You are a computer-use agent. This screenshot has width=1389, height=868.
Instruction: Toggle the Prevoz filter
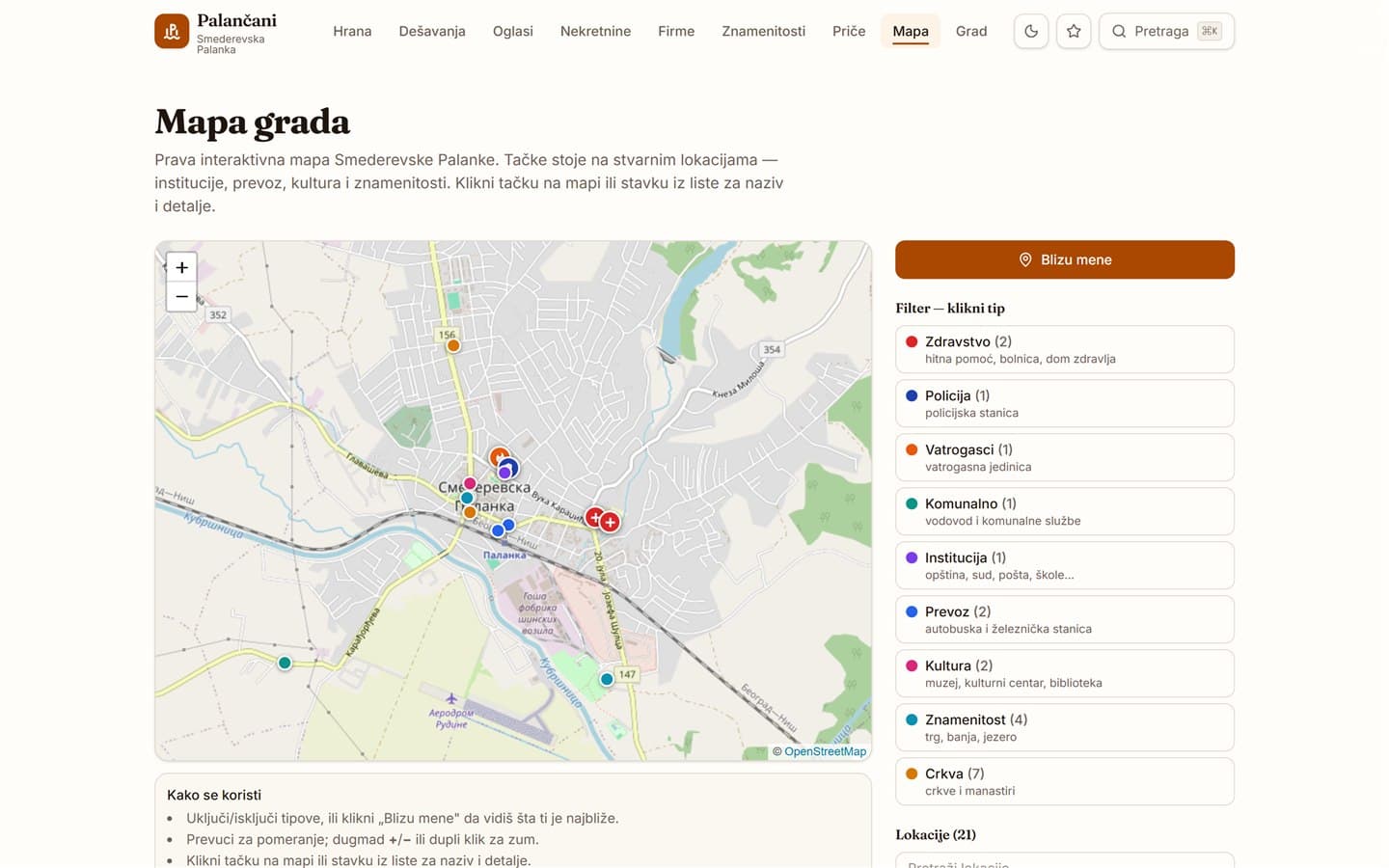pos(1065,619)
